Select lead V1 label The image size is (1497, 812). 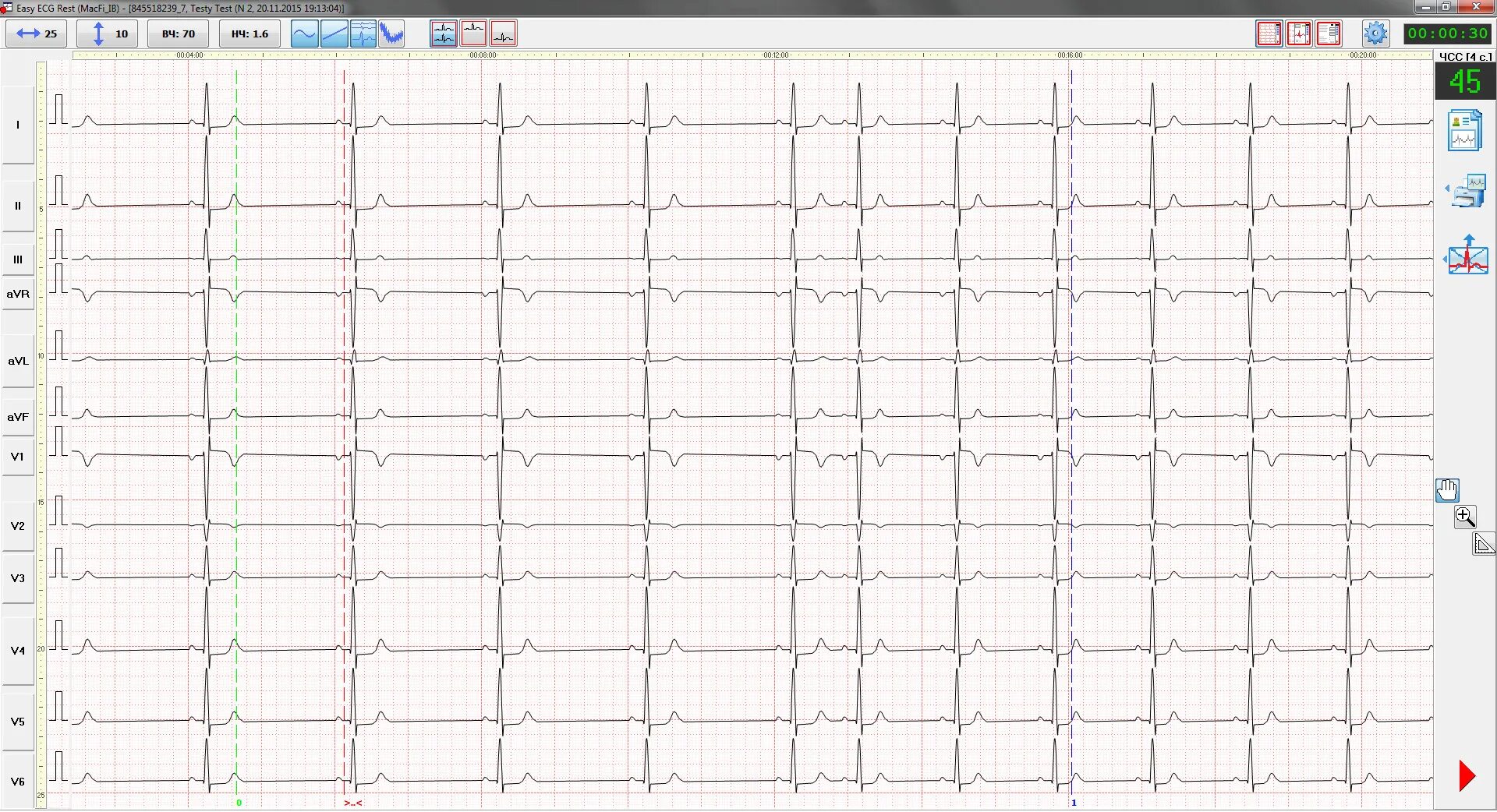click(x=18, y=457)
